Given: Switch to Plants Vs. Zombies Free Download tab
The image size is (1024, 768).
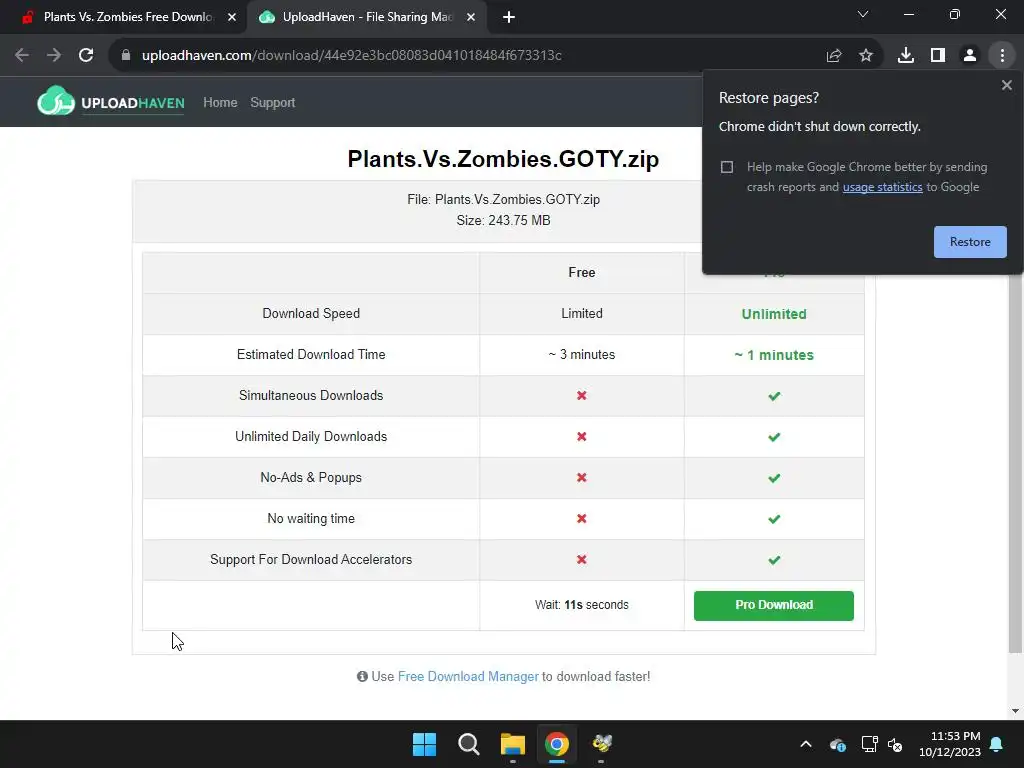Looking at the screenshot, I should (127, 17).
